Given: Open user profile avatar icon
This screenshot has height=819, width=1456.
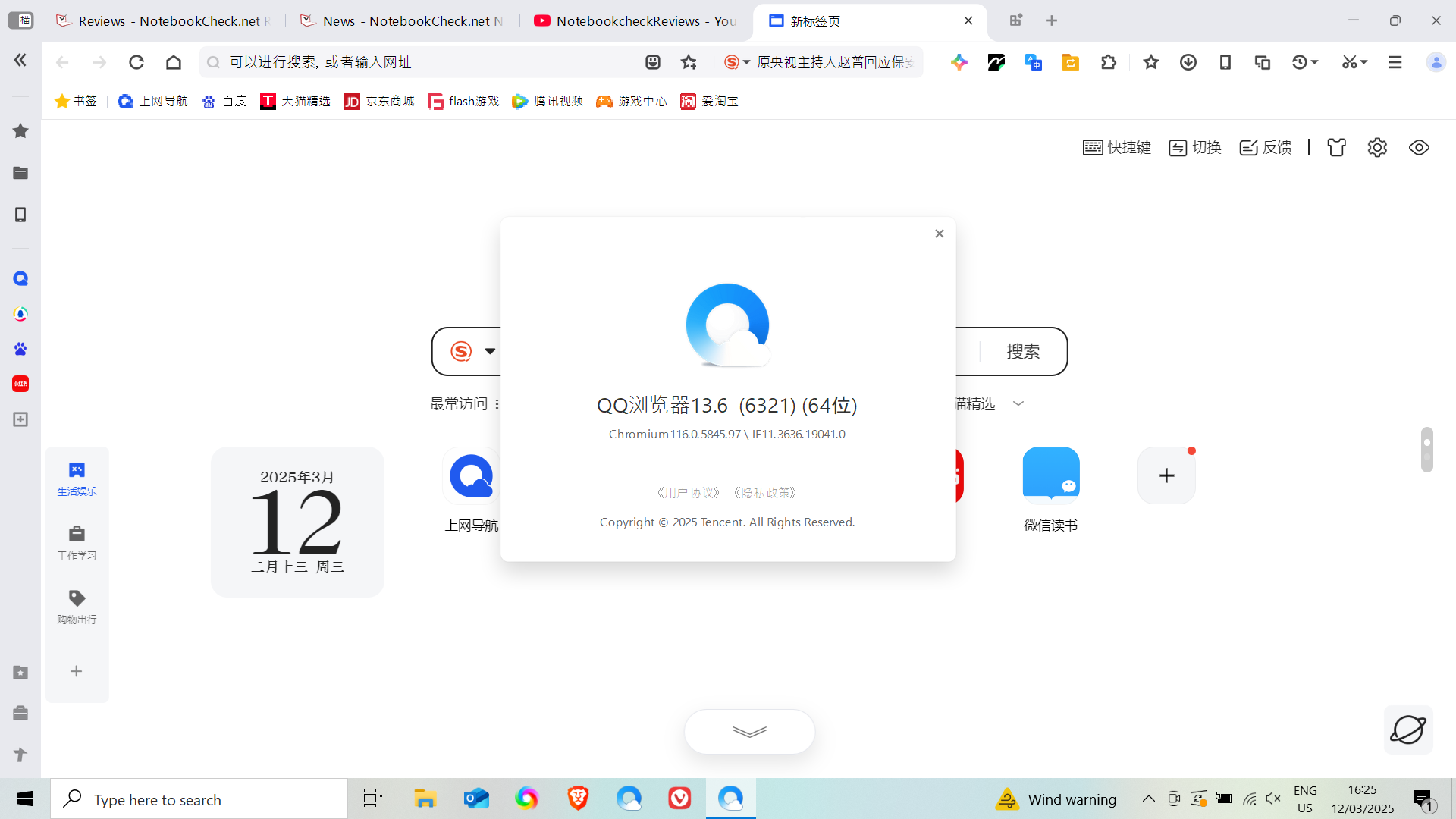Looking at the screenshot, I should 1436,62.
